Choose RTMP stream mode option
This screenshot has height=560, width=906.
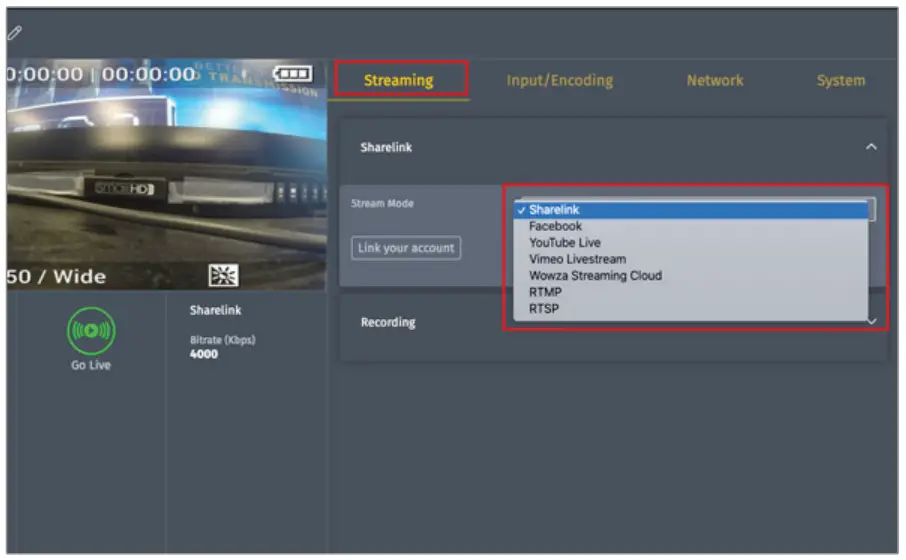(691, 292)
